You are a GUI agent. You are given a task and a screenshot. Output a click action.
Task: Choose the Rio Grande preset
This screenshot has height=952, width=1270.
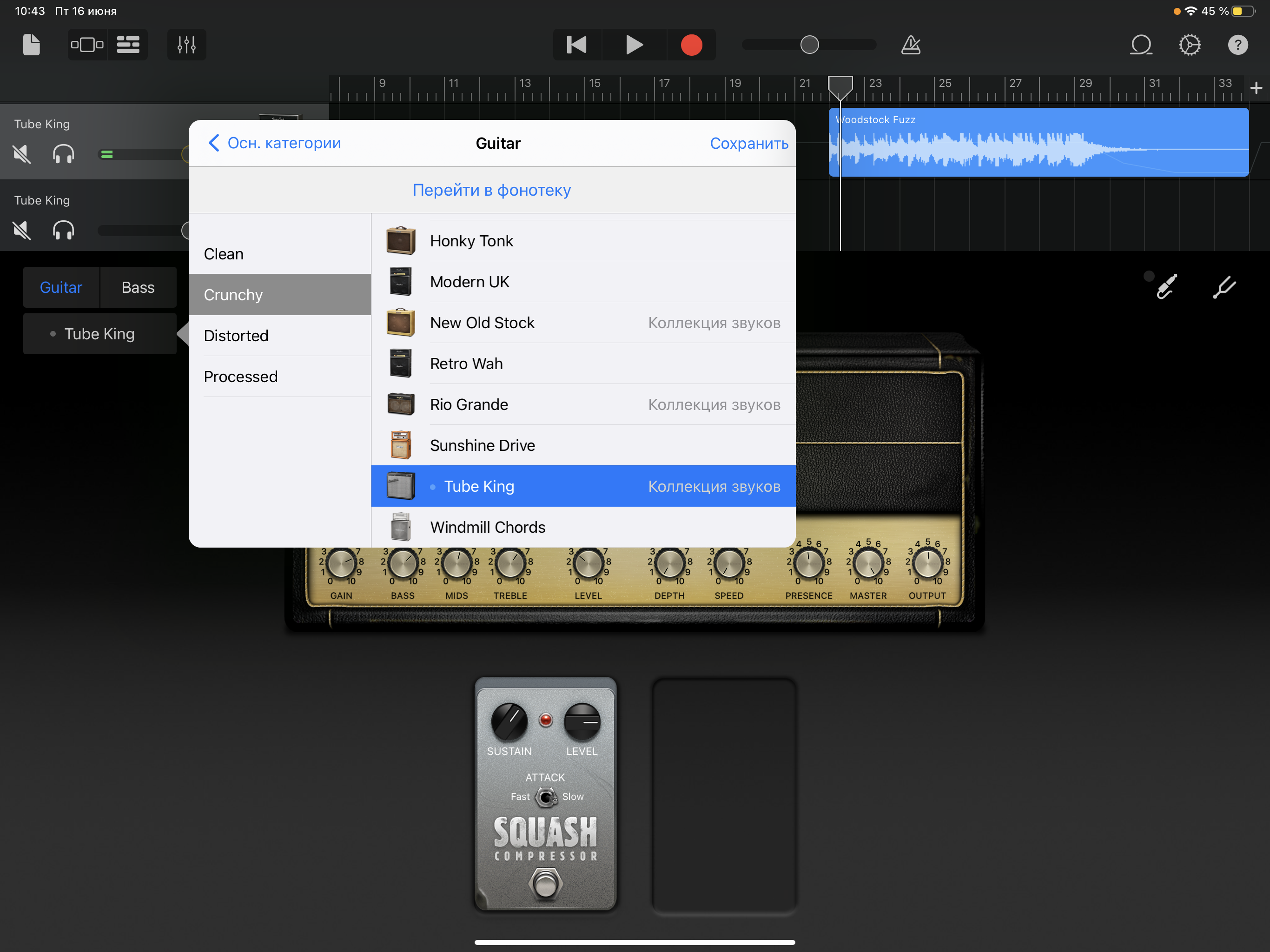click(x=583, y=404)
